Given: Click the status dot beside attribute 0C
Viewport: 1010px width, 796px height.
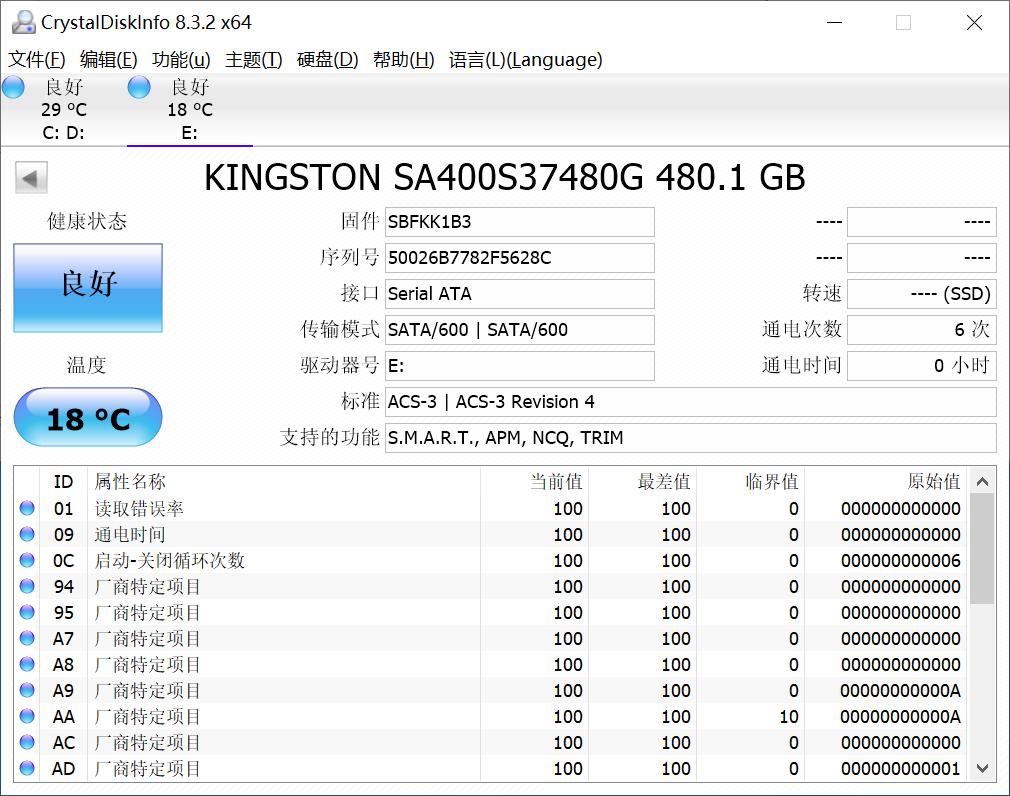Looking at the screenshot, I should pos(27,560).
